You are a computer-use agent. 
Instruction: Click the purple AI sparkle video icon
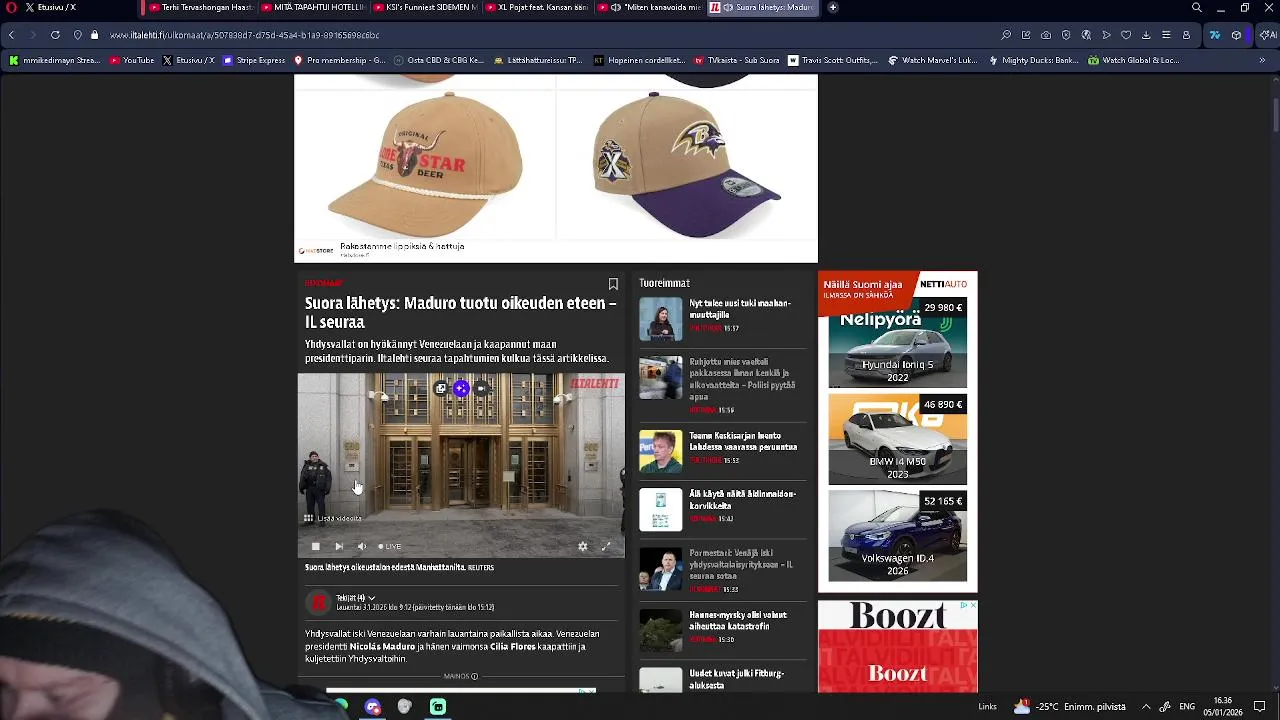coord(461,388)
